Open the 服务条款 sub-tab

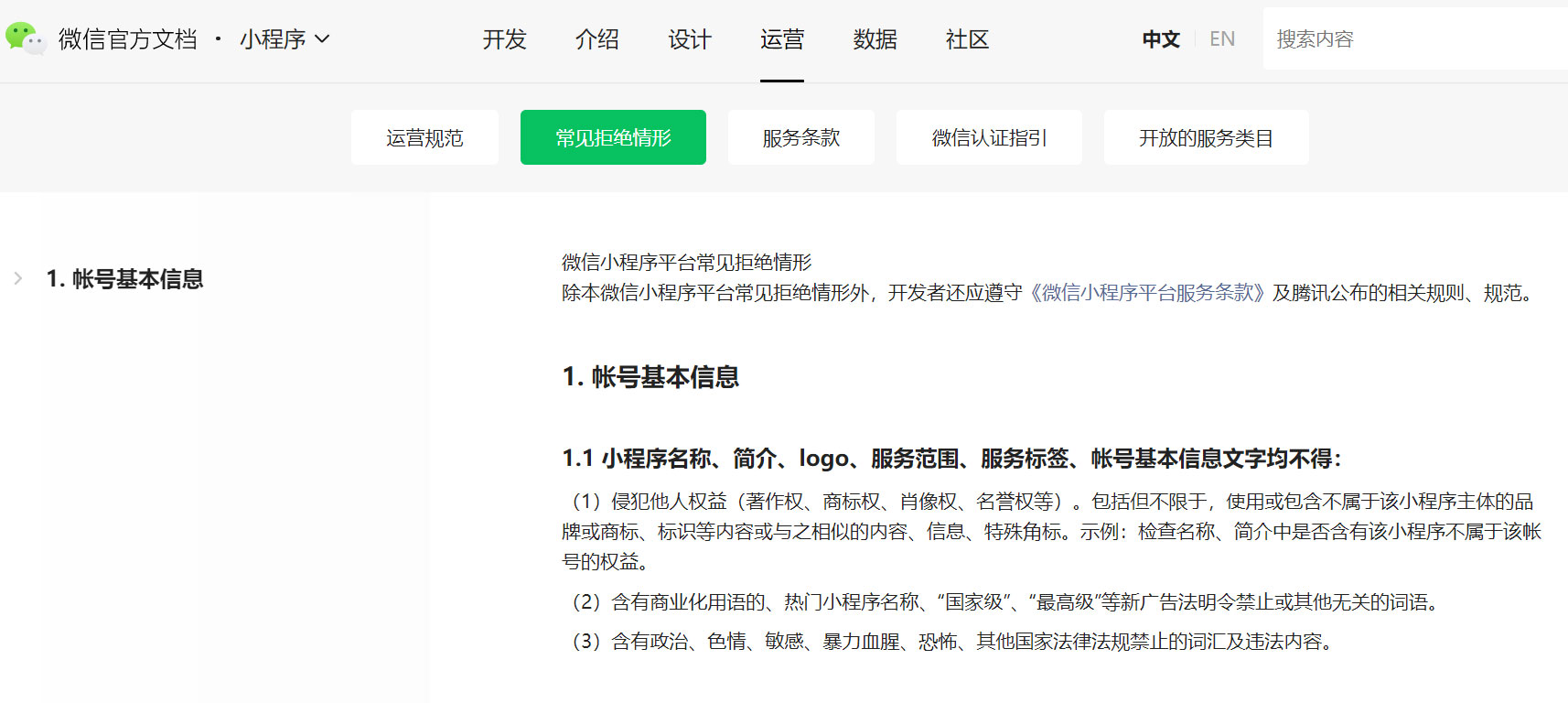pos(801,137)
